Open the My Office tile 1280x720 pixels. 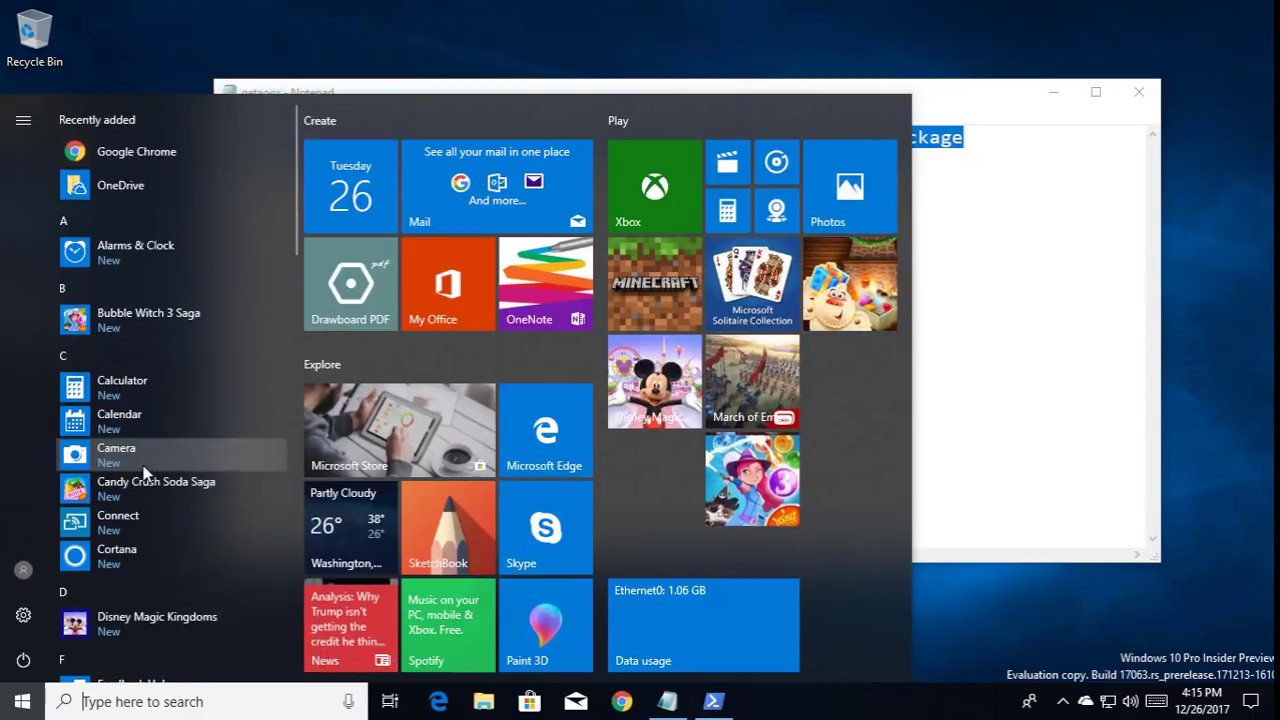tap(448, 284)
